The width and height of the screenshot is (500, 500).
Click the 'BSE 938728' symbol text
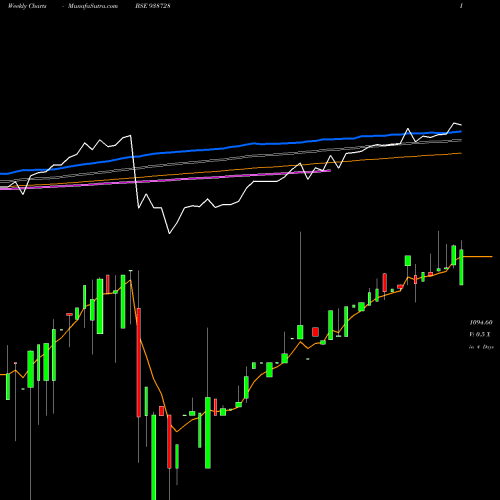(153, 6)
